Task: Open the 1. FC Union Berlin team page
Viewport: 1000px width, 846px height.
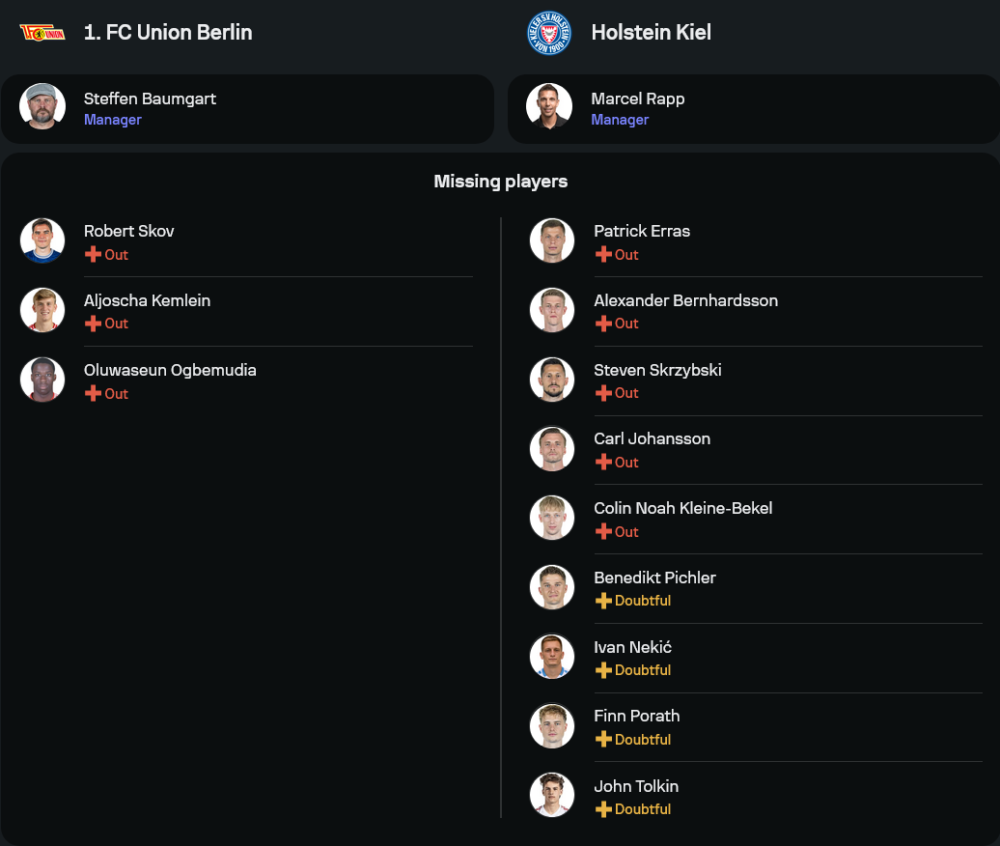Action: [168, 32]
